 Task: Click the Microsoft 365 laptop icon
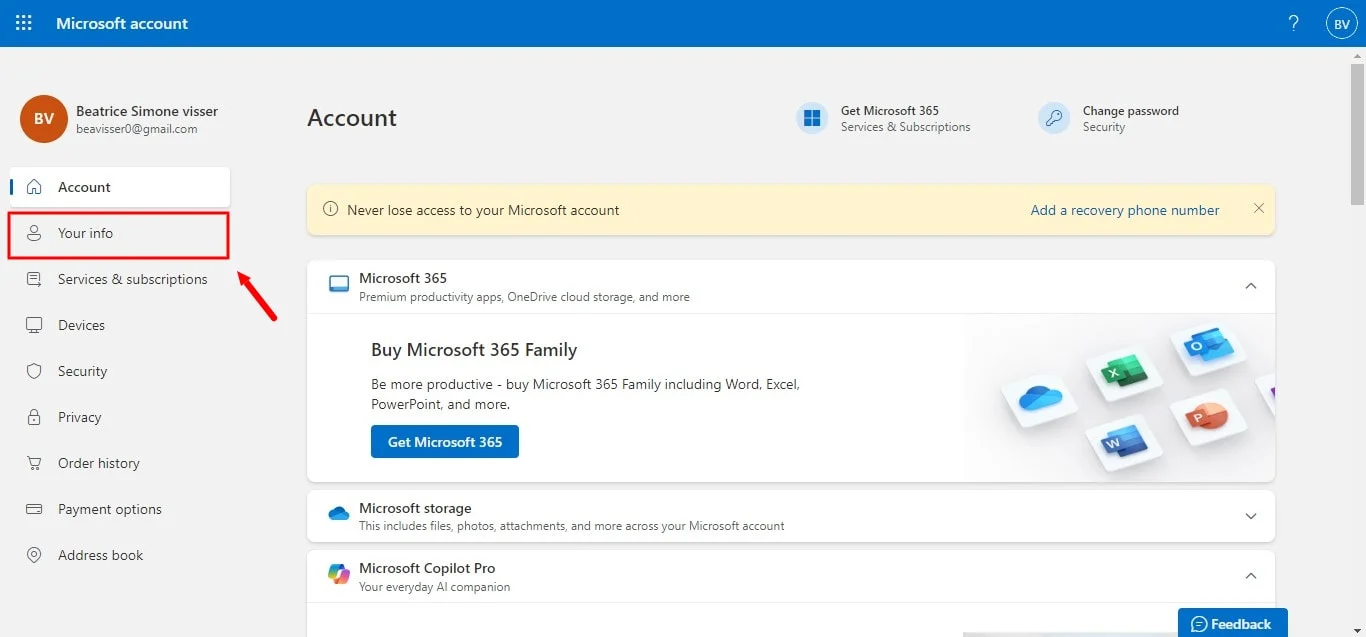click(x=339, y=285)
